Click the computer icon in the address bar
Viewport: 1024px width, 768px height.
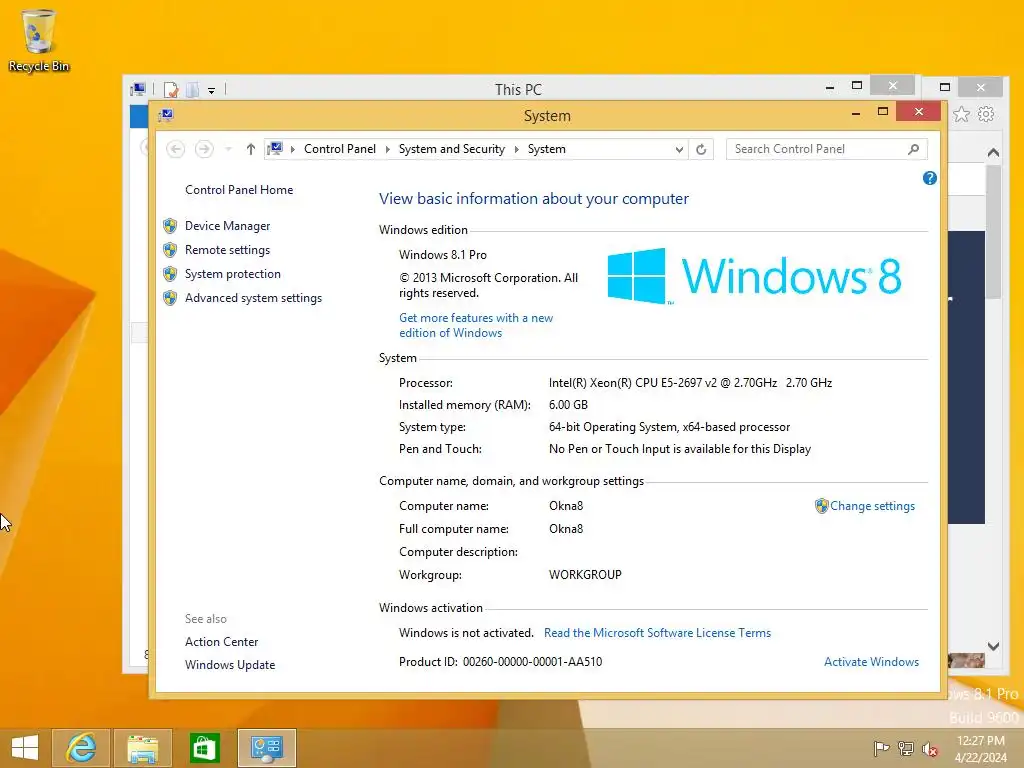click(276, 149)
